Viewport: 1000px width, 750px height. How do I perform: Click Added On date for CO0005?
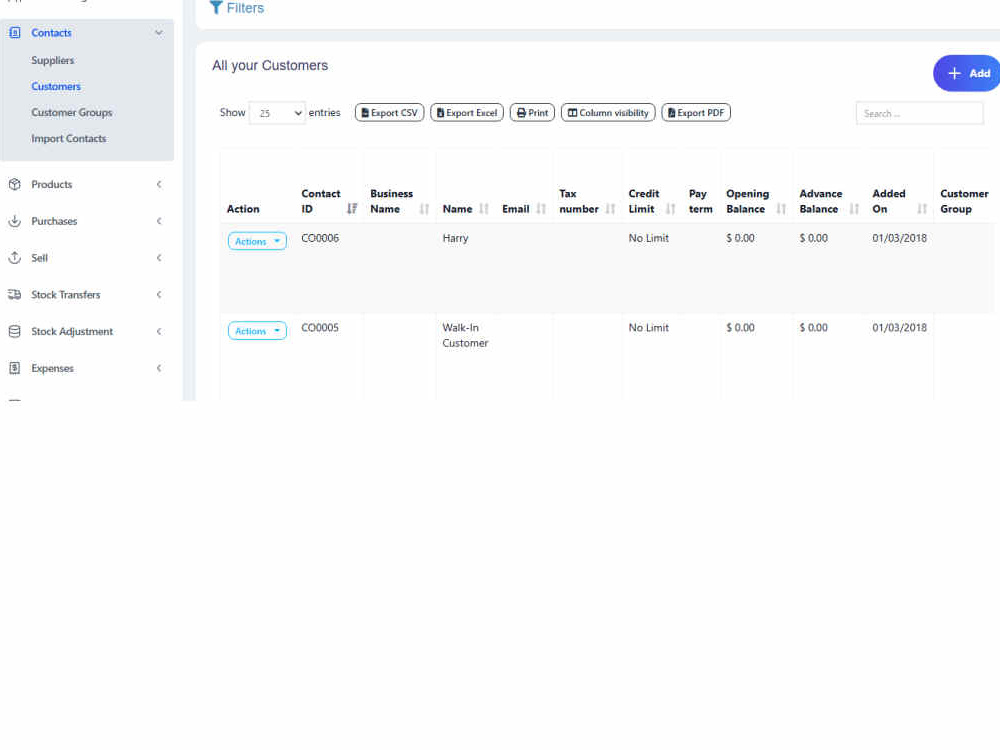(x=899, y=328)
